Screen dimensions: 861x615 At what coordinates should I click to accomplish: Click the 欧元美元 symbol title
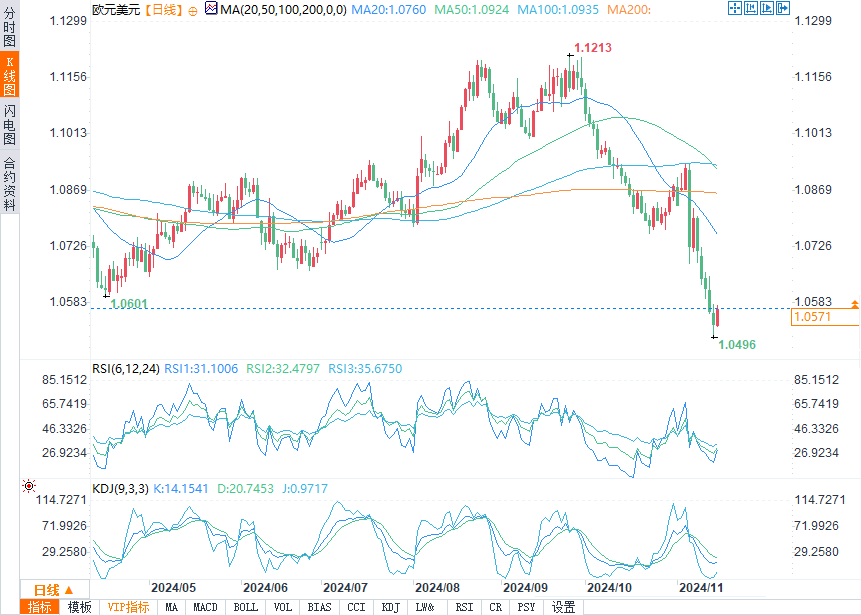click(x=116, y=10)
